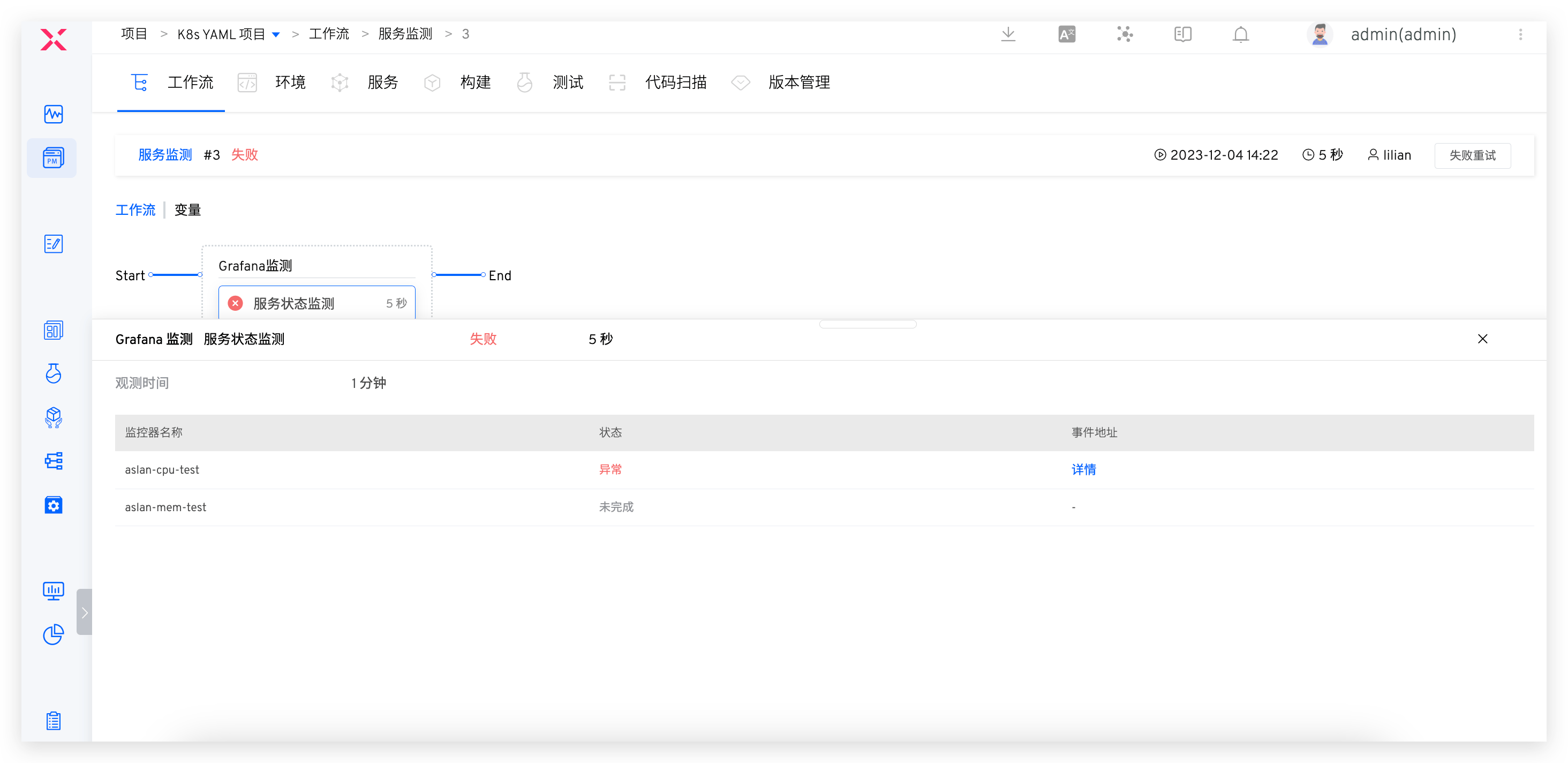
Task: Click the language switcher A文 icon
Action: (1066, 34)
